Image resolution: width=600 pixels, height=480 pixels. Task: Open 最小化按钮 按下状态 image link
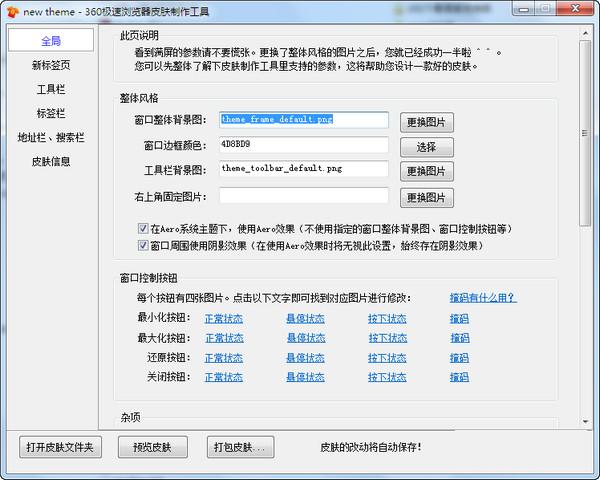(x=387, y=318)
